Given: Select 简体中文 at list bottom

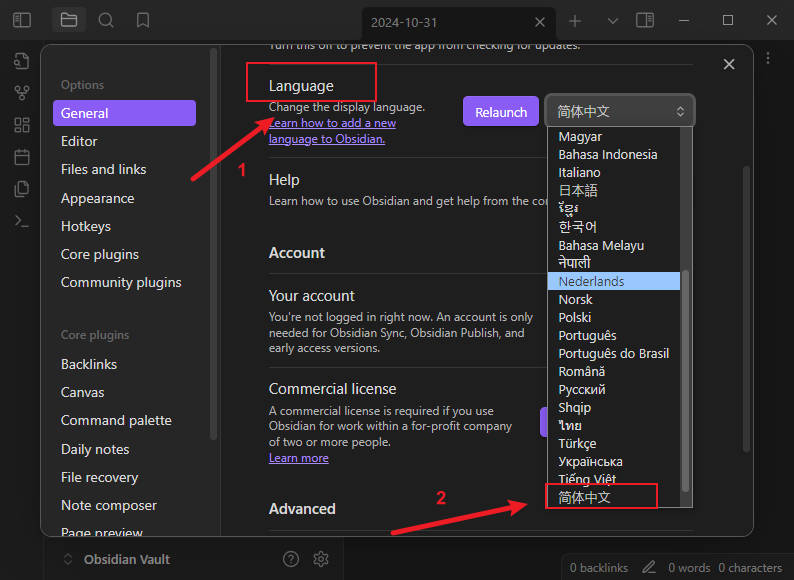Looking at the screenshot, I should [613, 497].
